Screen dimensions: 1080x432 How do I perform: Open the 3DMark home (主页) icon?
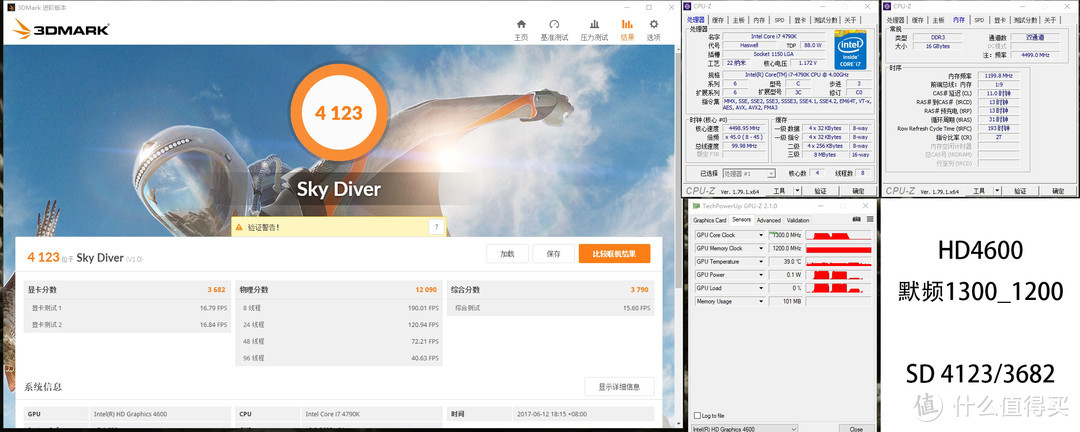click(x=521, y=28)
